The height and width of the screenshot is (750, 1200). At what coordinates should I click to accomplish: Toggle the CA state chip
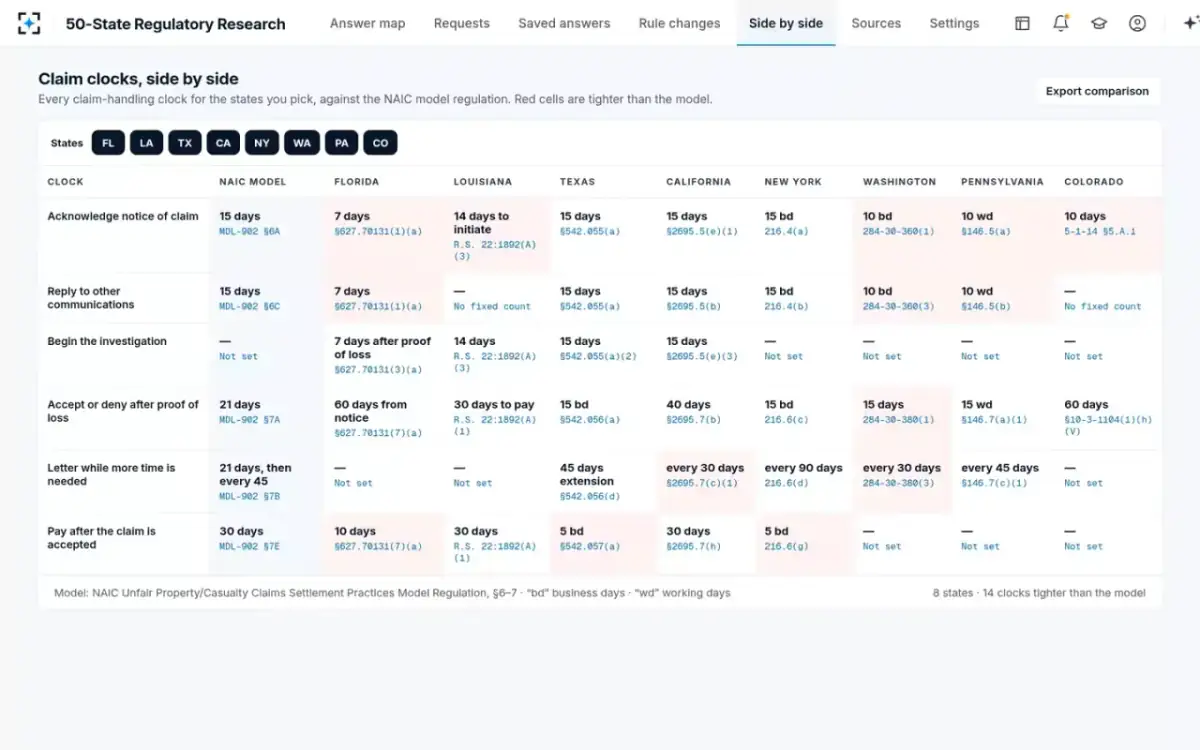click(x=223, y=143)
